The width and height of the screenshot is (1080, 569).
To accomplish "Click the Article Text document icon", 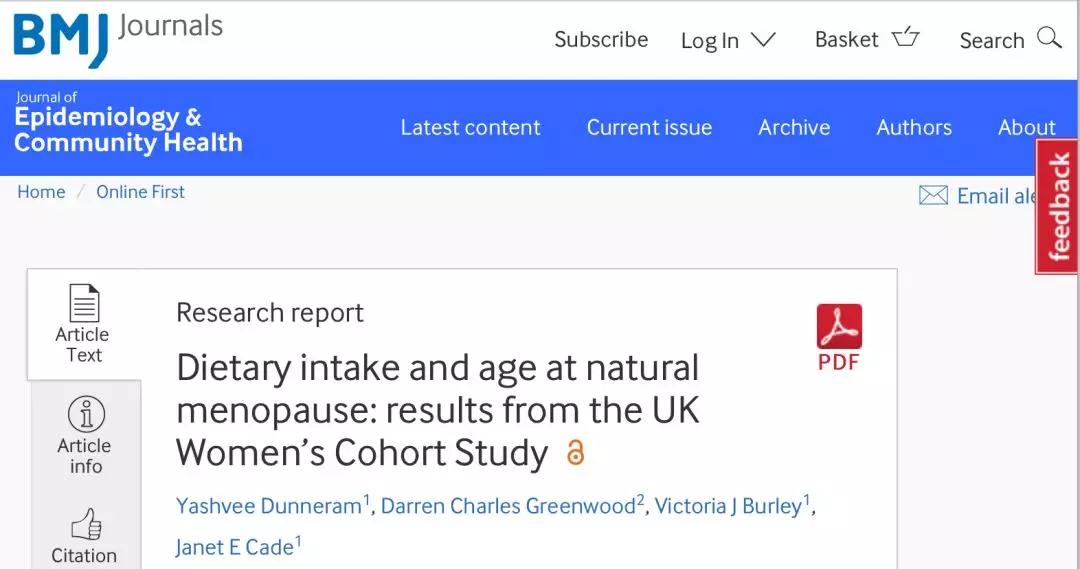I will (x=84, y=302).
